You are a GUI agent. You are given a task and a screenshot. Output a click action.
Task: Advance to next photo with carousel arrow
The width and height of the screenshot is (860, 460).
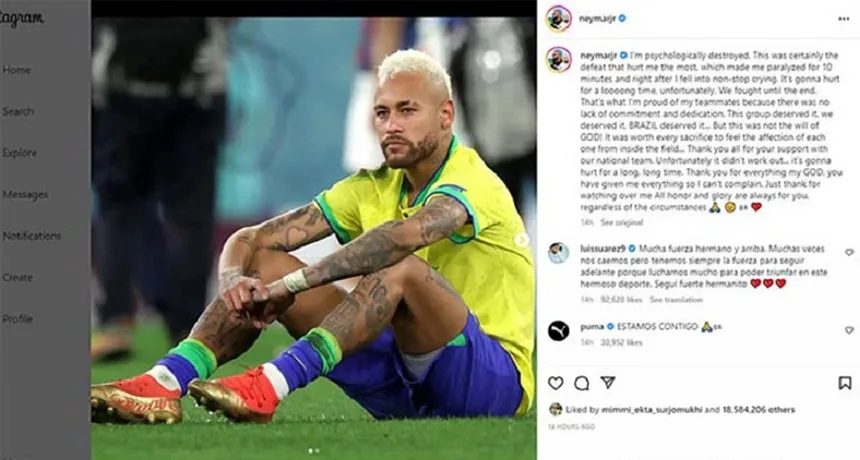coord(521,240)
